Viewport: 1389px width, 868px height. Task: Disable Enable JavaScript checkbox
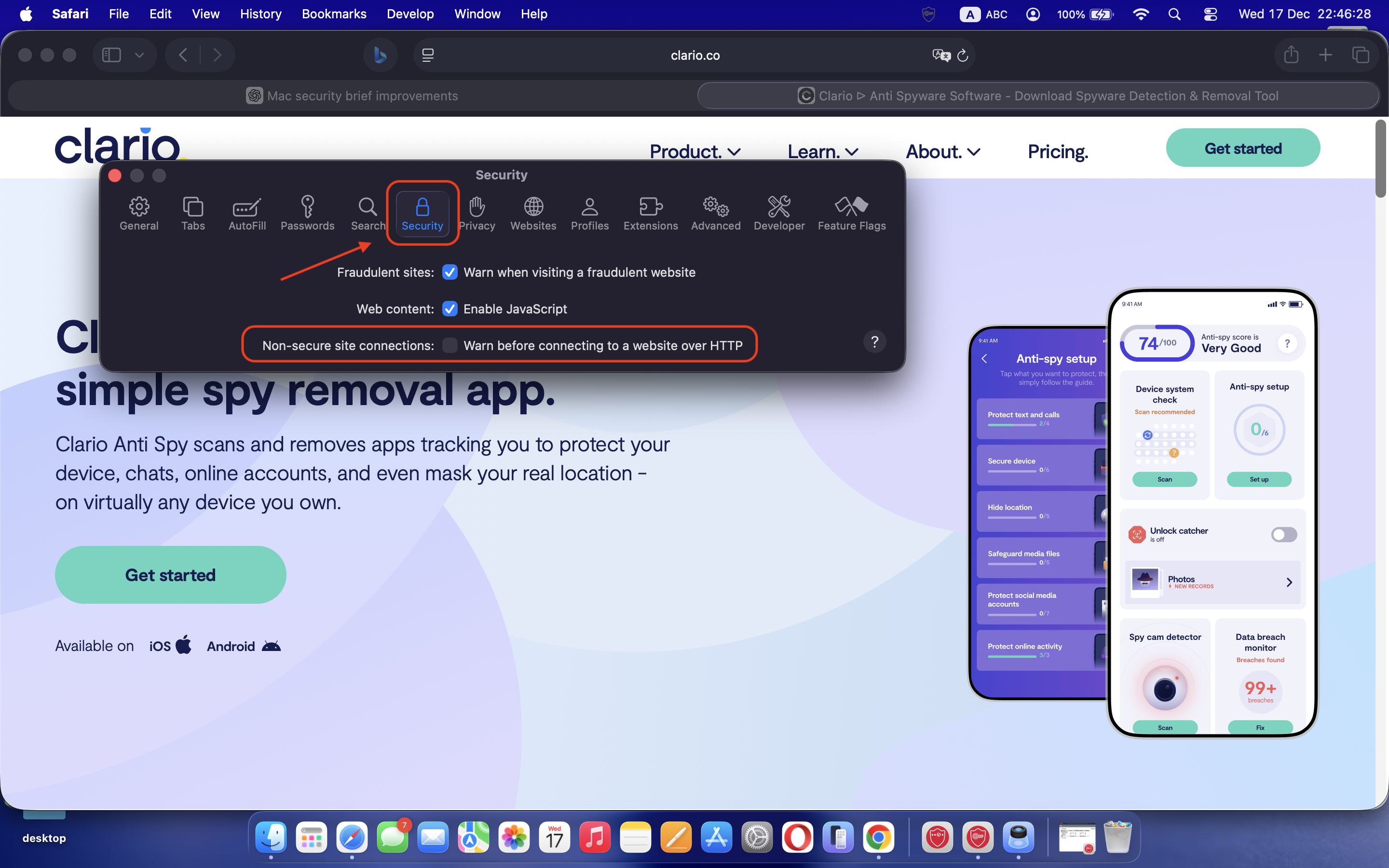[x=450, y=309]
